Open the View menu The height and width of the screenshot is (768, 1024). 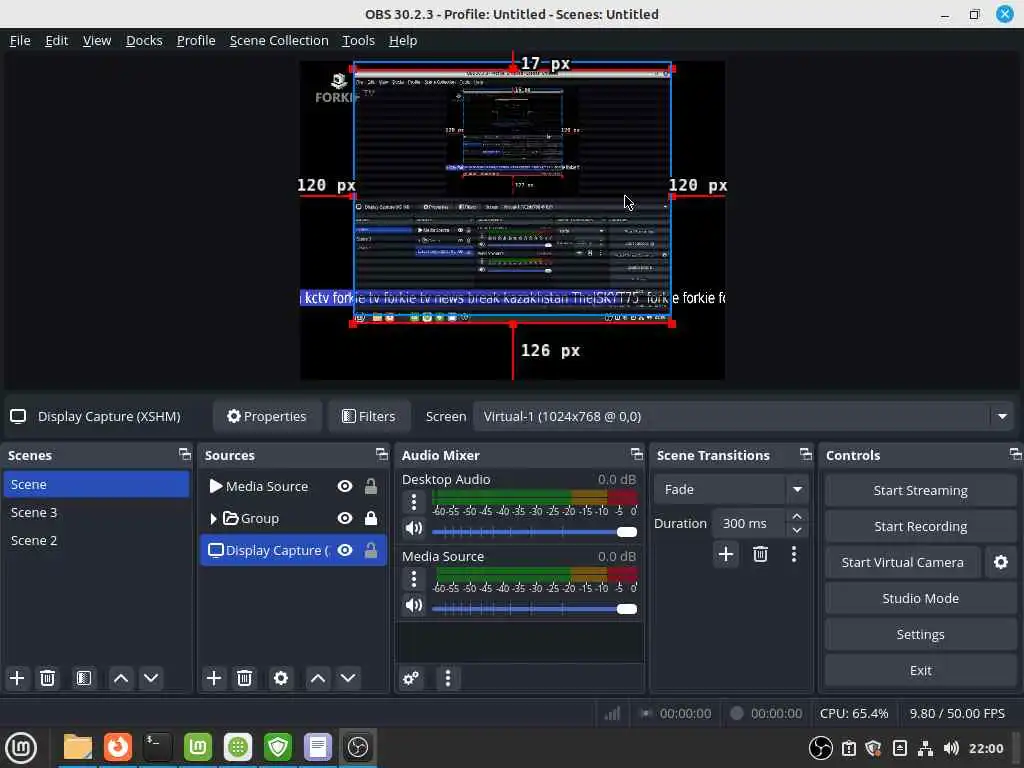(97, 40)
